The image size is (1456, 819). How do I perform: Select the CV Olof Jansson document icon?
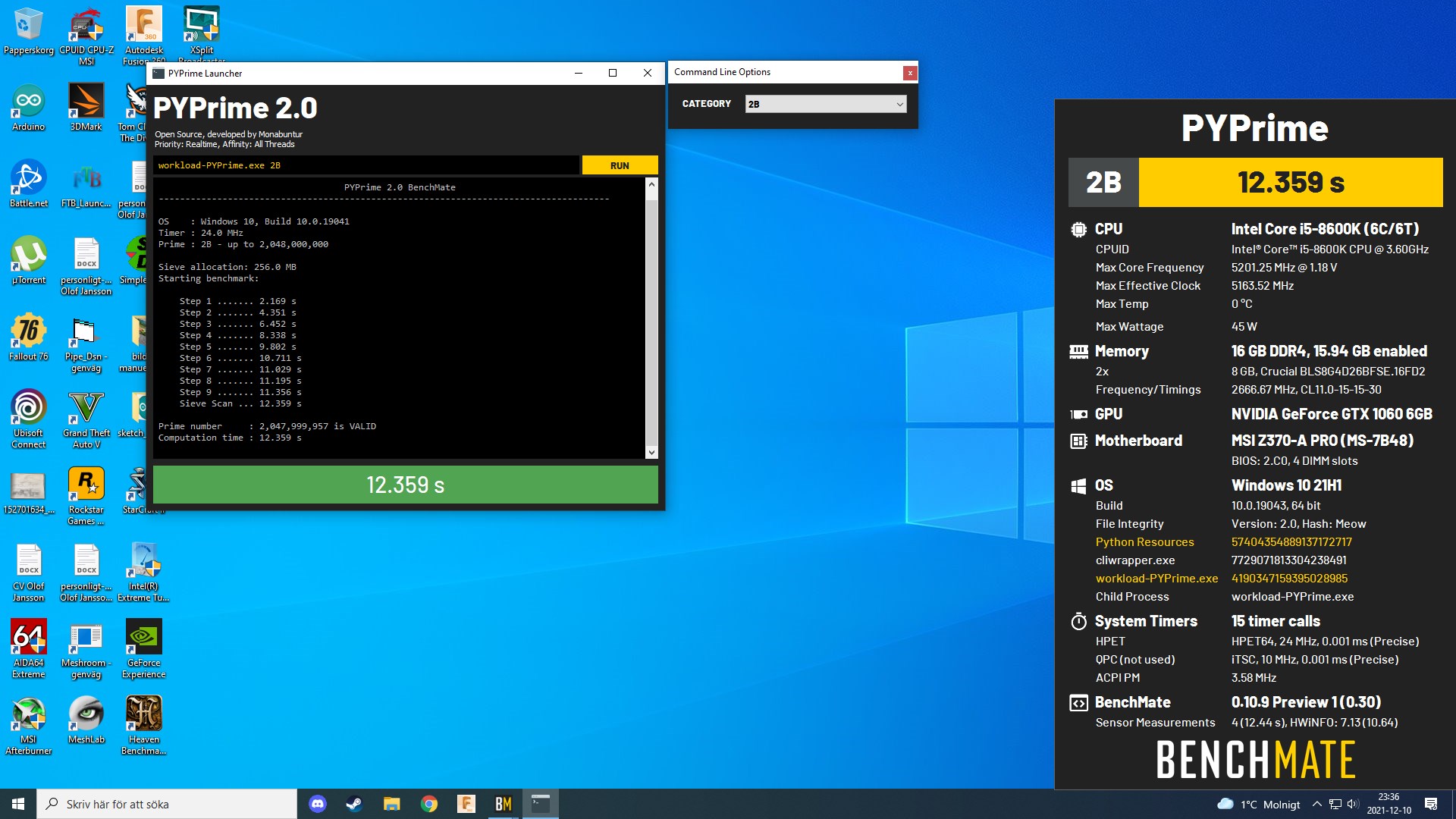[29, 573]
